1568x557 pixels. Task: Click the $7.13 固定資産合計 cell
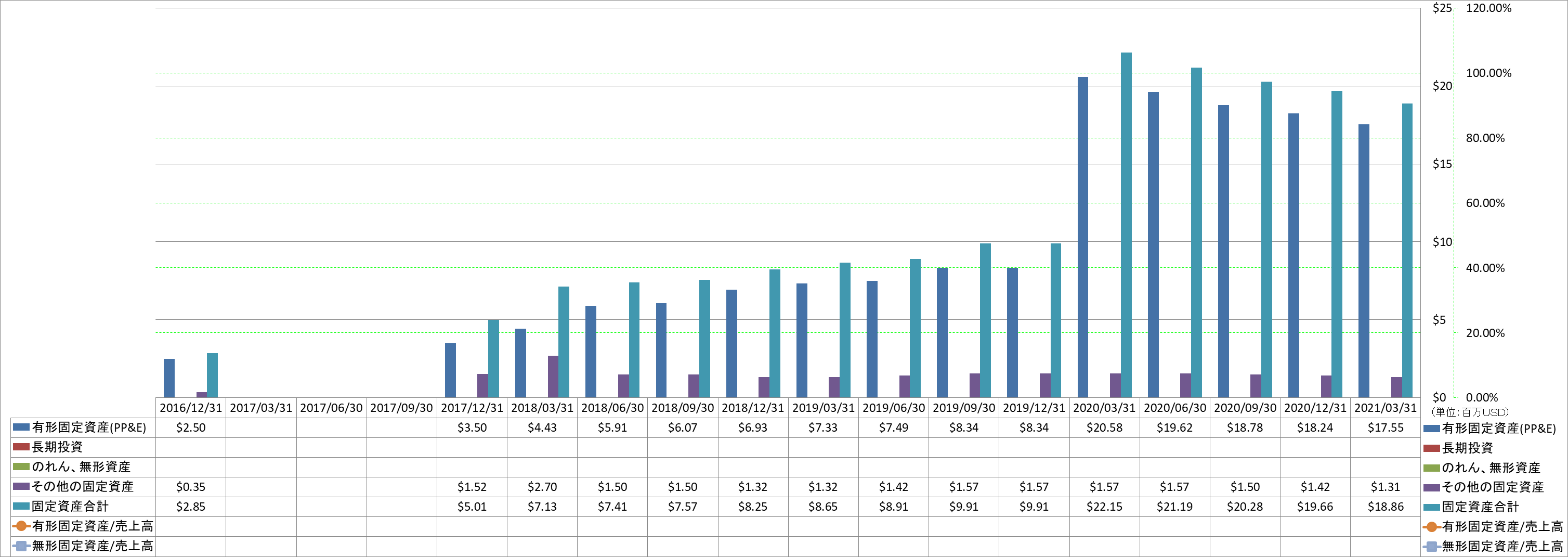[x=542, y=507]
